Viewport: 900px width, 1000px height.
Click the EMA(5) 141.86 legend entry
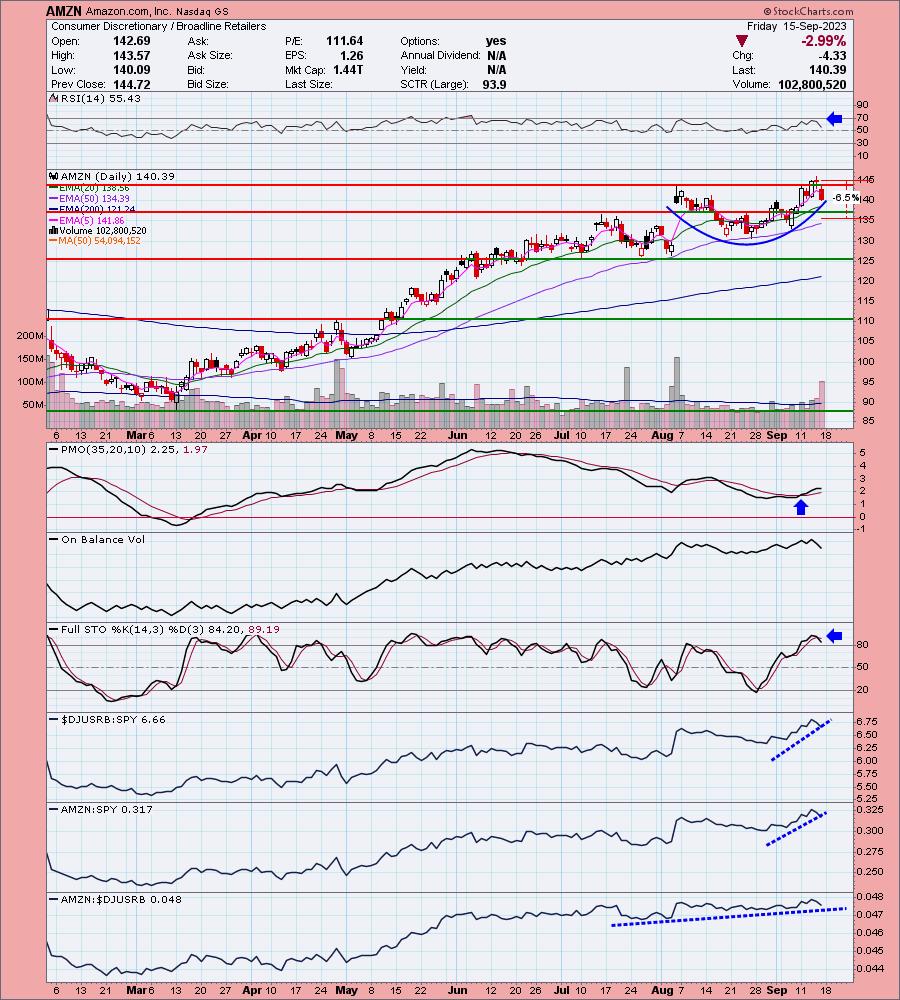(92, 220)
